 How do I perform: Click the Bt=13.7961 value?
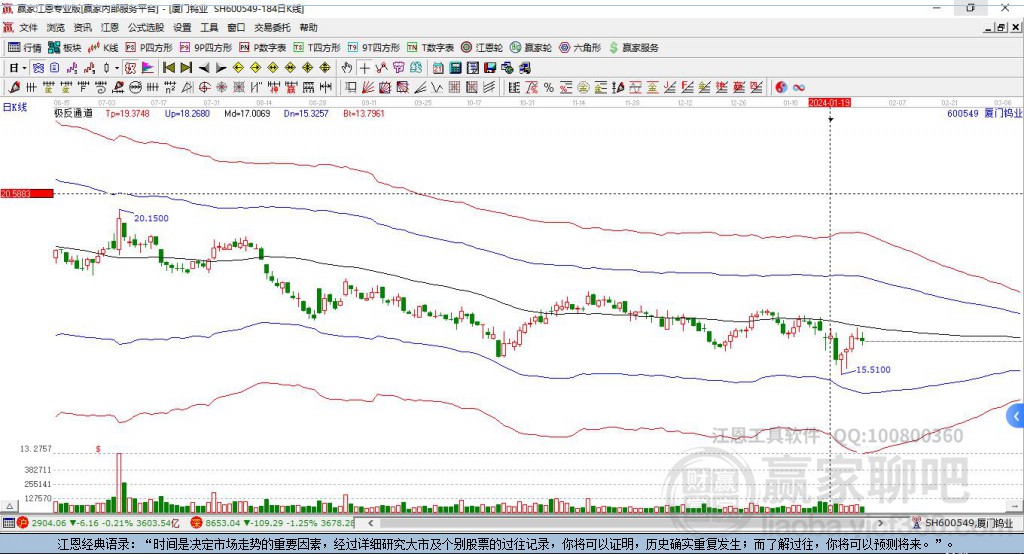pyautogui.click(x=364, y=113)
